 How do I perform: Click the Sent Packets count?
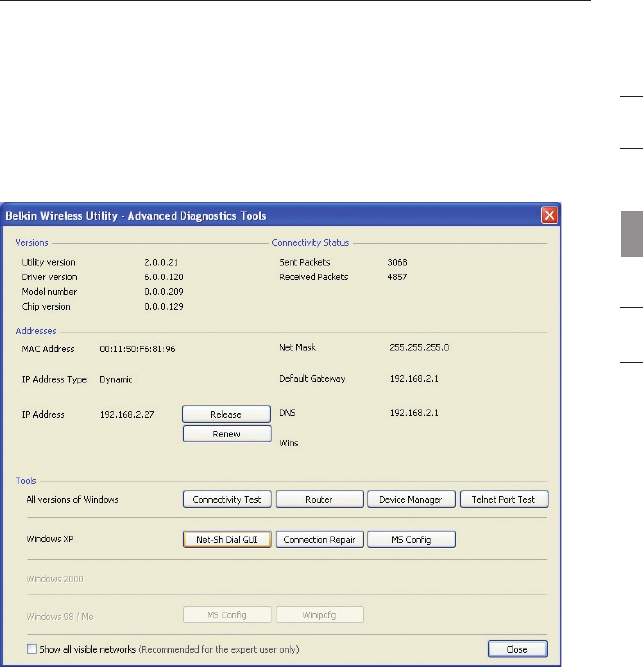pos(399,261)
